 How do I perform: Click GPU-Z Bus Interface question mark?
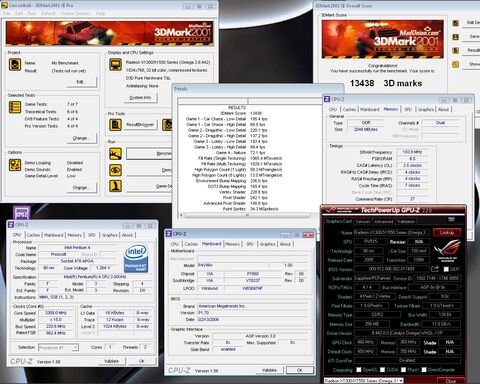coord(460,287)
